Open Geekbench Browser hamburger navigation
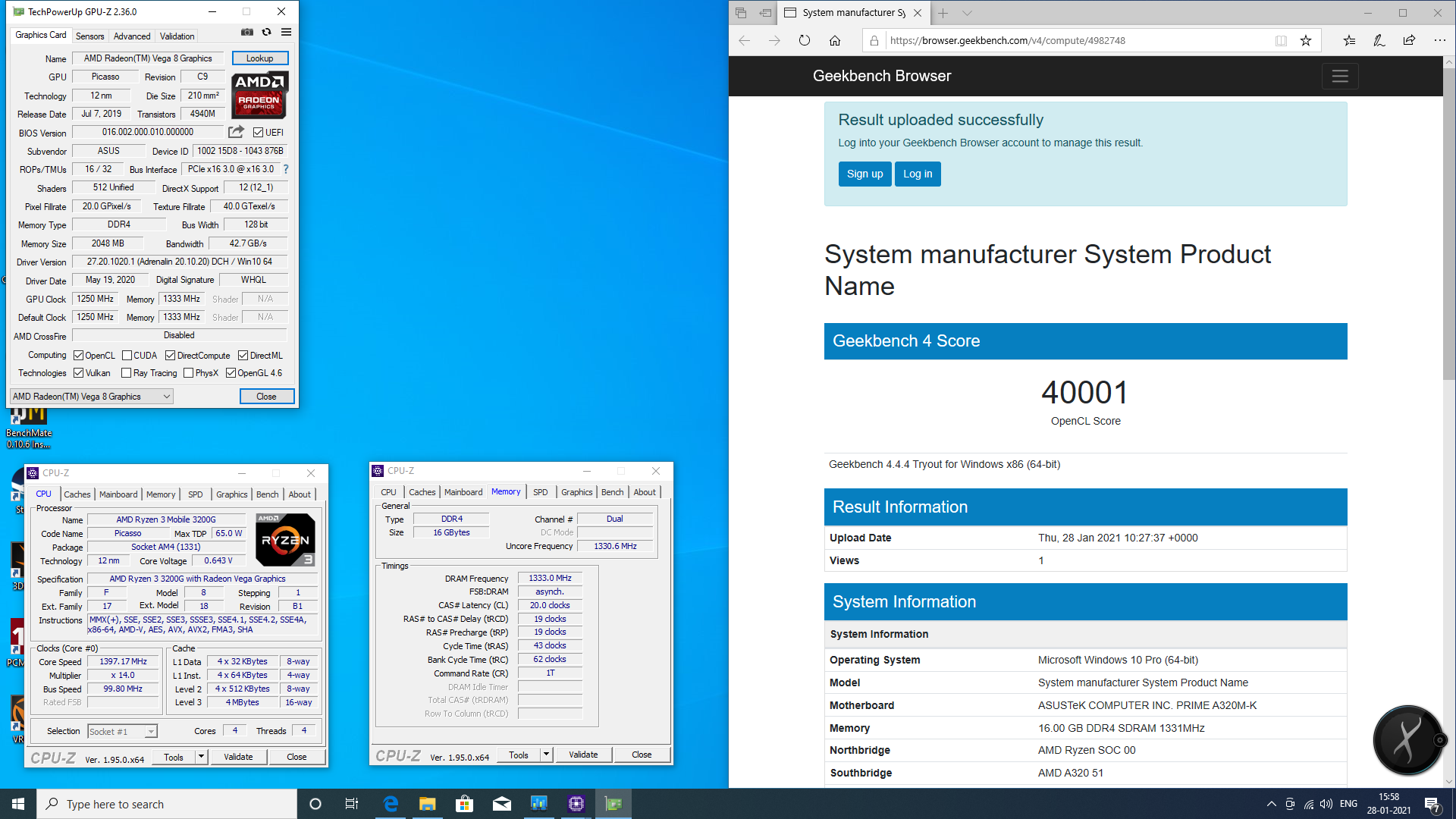Viewport: 1456px width, 819px height. click(x=1340, y=76)
